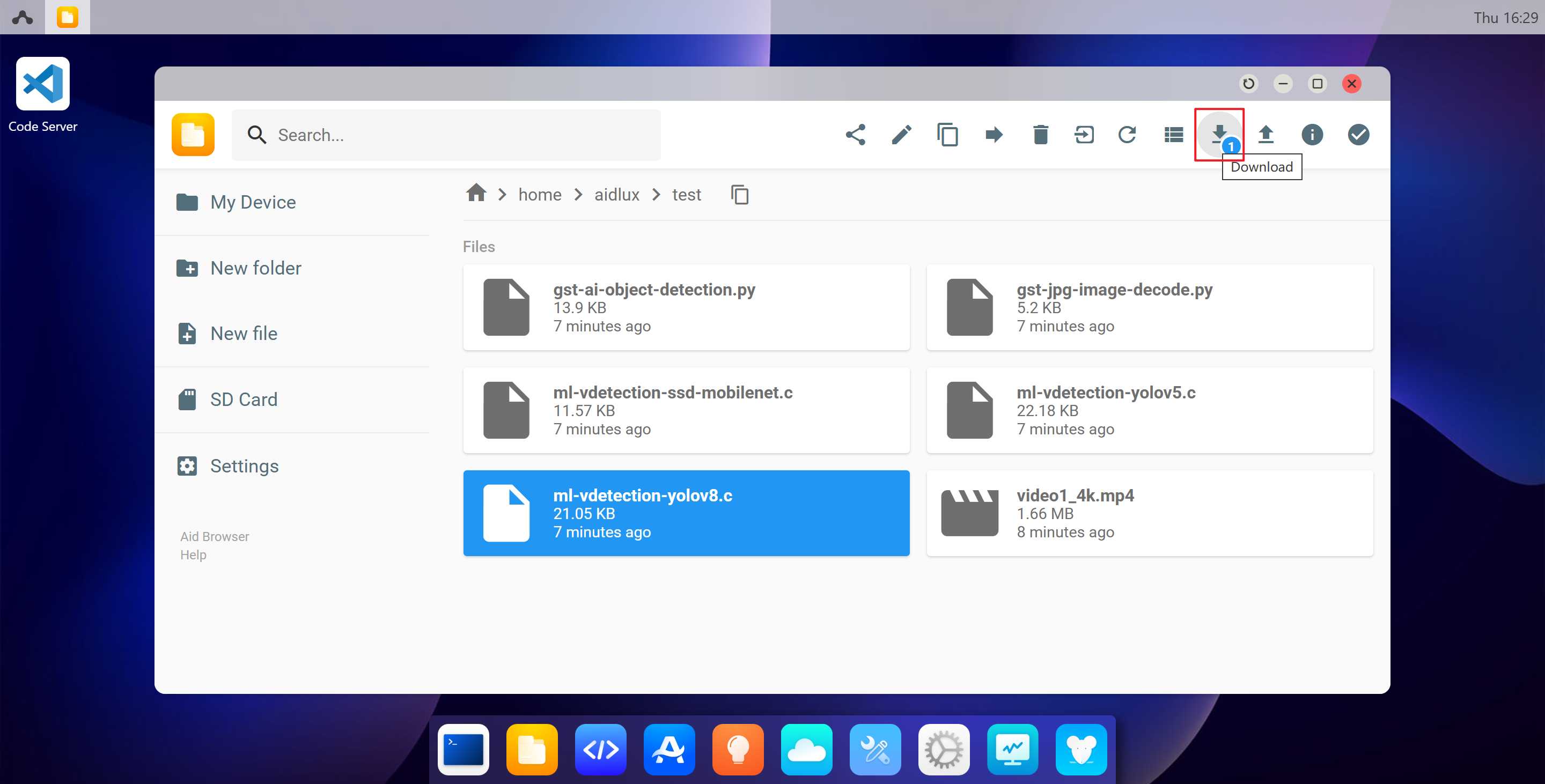Click the Download icon with badge
This screenshot has width=1545, height=784.
pyautogui.click(x=1219, y=135)
